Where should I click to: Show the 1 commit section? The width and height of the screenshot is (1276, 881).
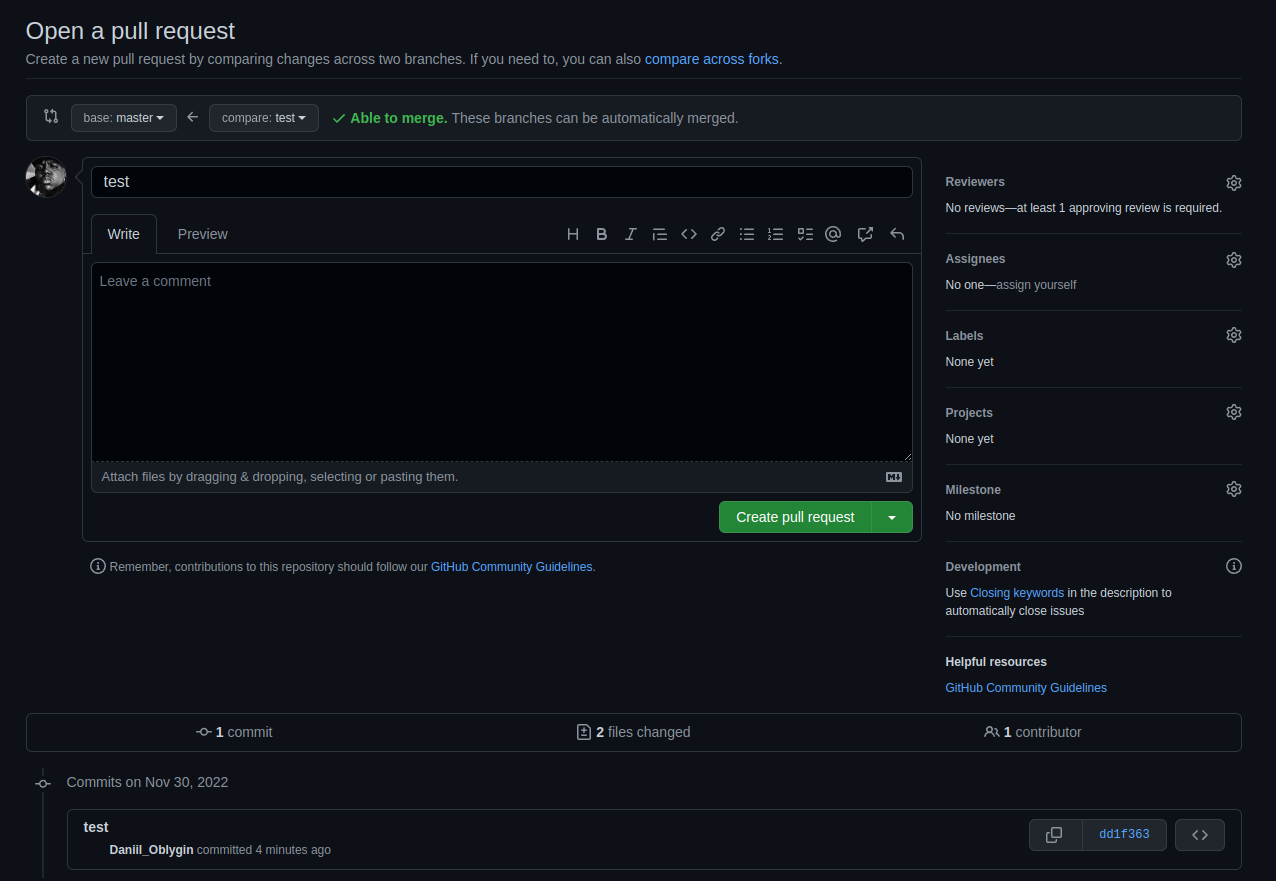point(234,732)
